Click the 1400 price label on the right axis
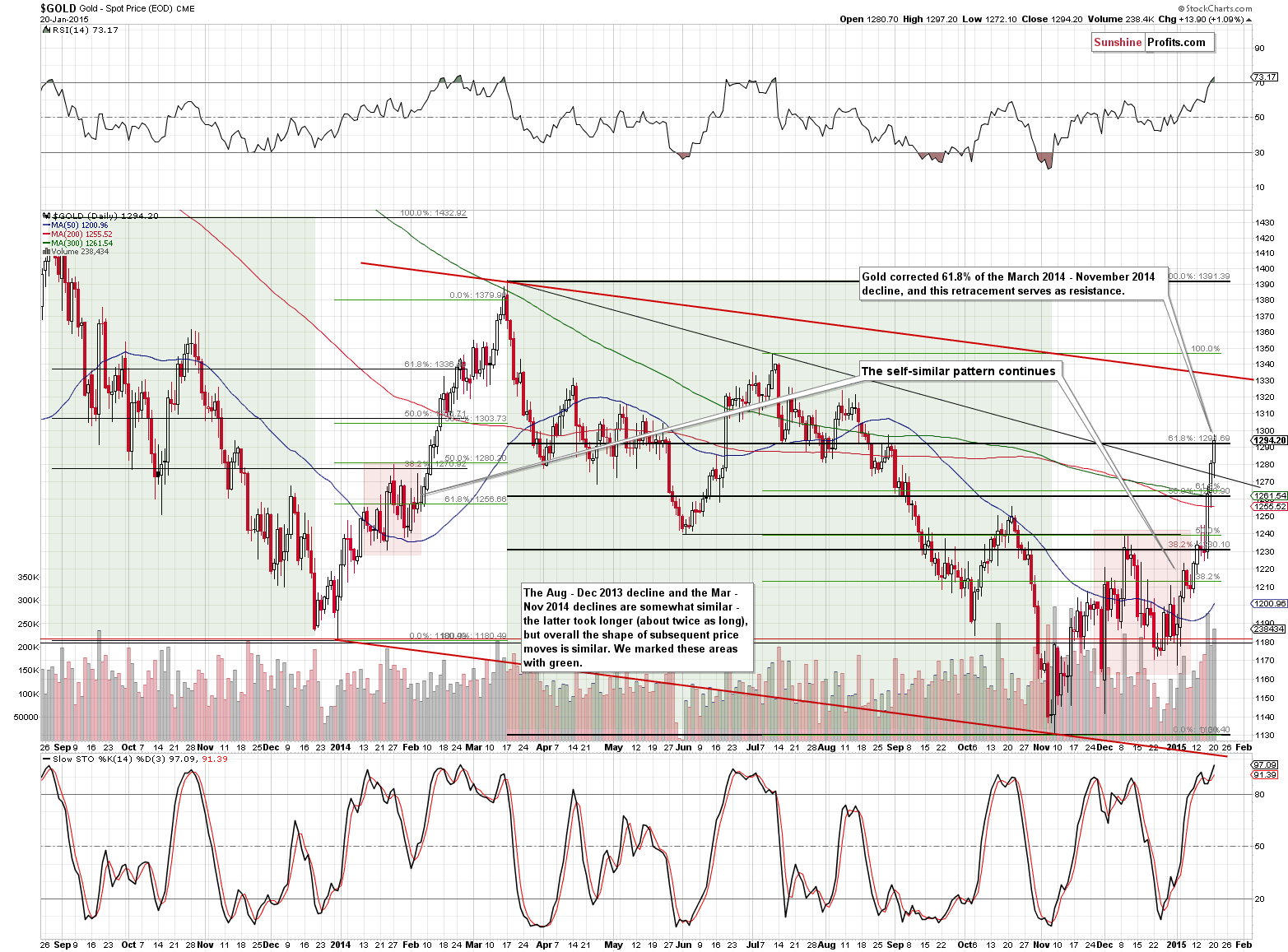 point(1264,269)
